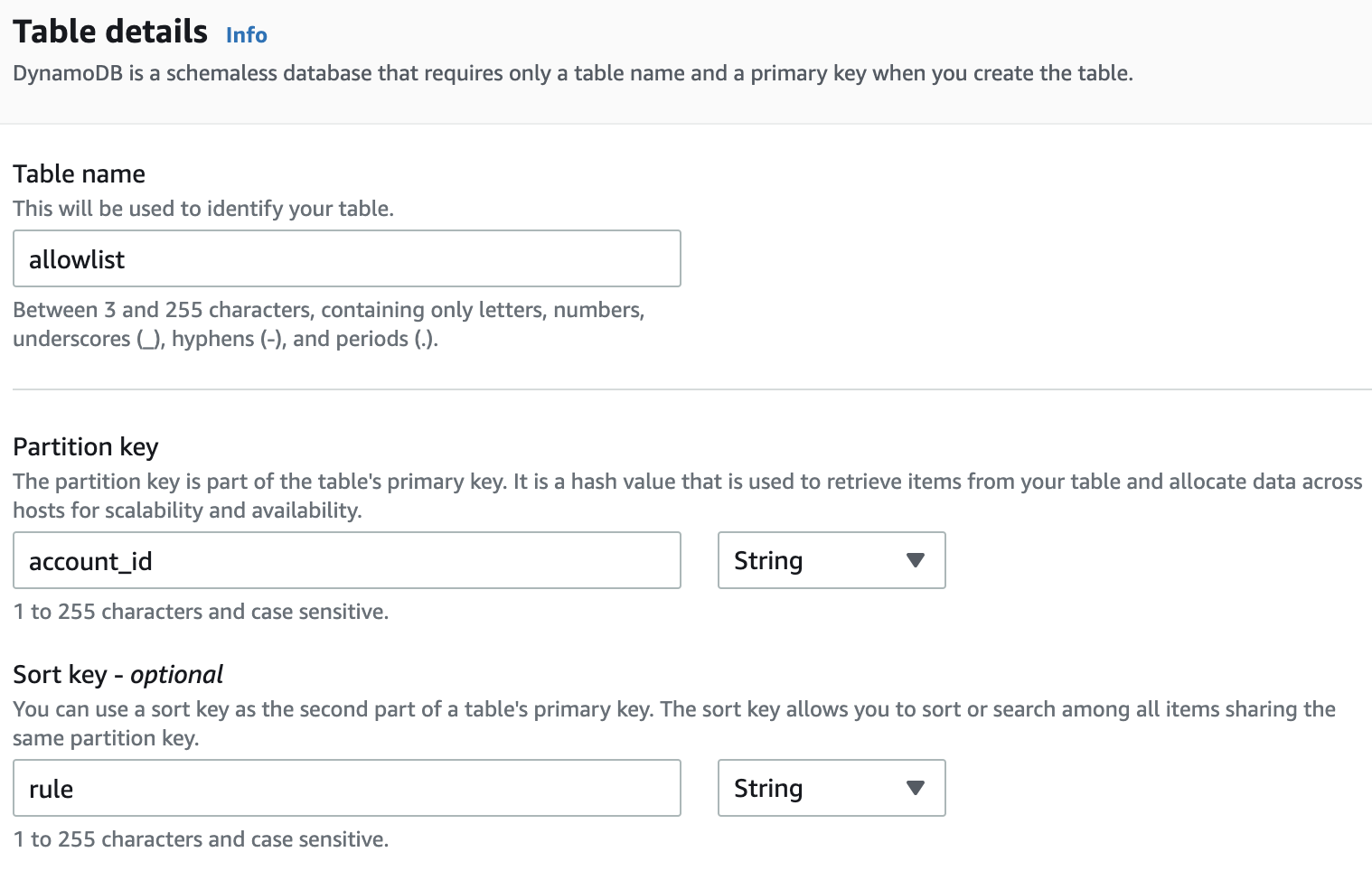The image size is (1372, 871).
Task: Click the Table details heading
Action: 110,32
